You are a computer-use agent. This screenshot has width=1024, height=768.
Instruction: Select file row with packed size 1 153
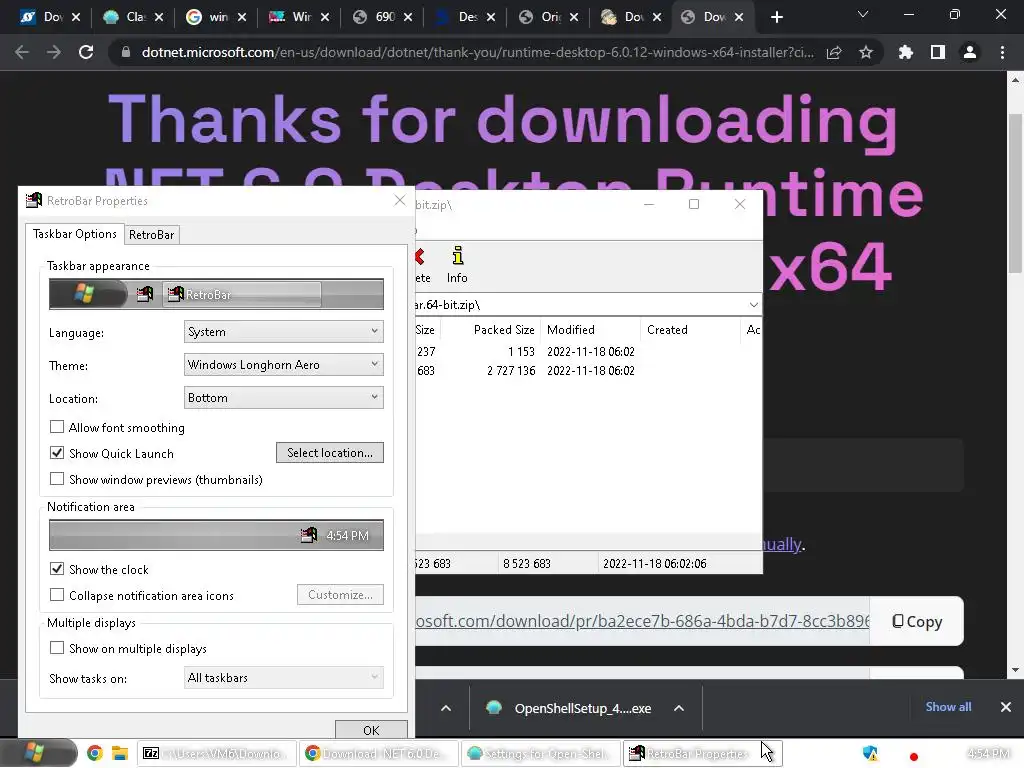click(588, 352)
